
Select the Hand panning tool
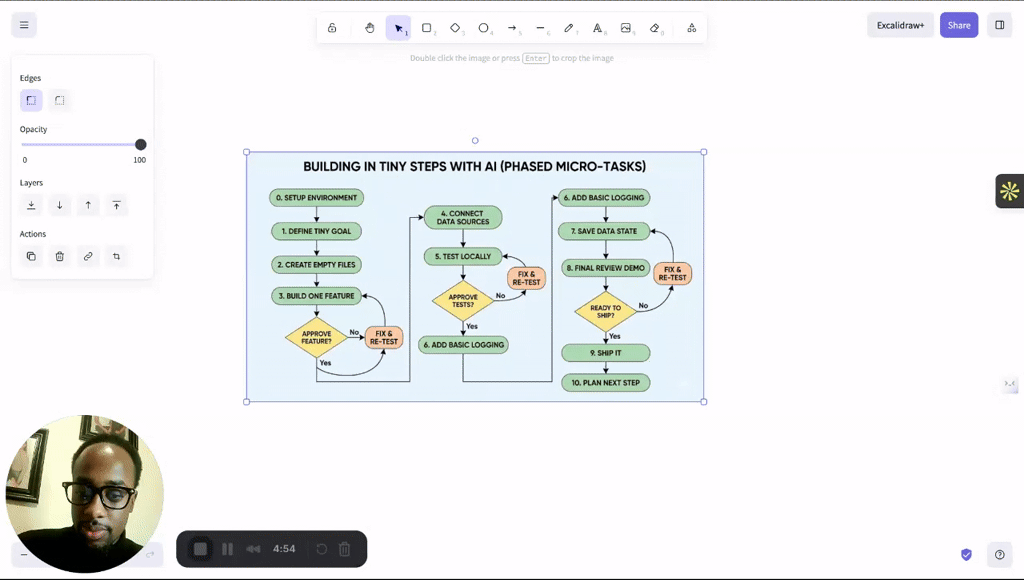[369, 27]
